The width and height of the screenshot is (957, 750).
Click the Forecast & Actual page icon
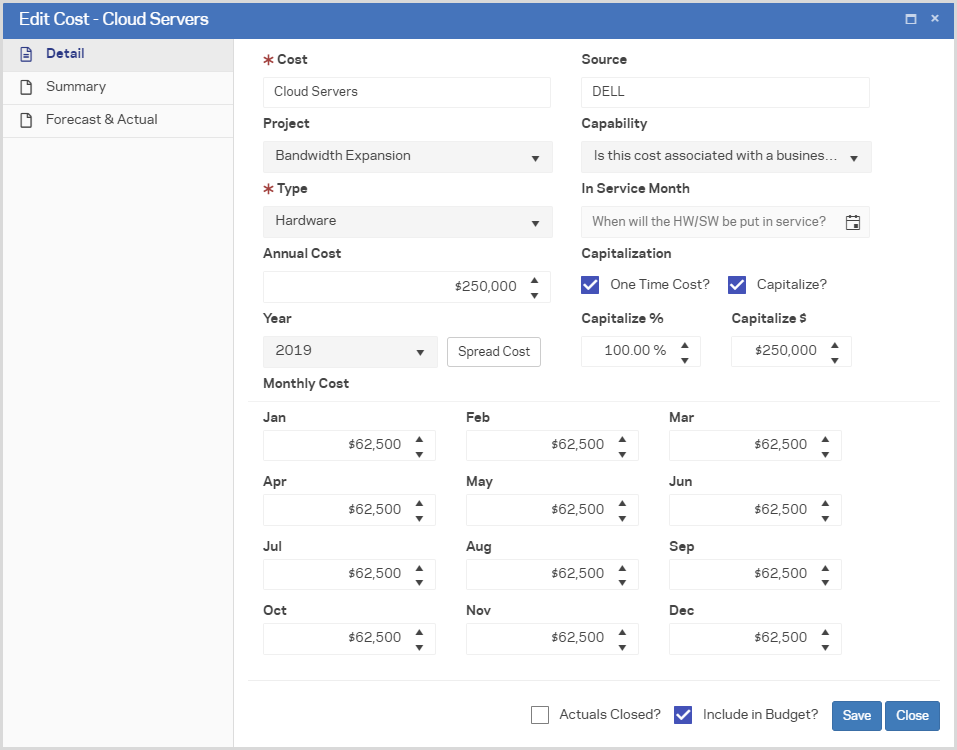[x=27, y=120]
